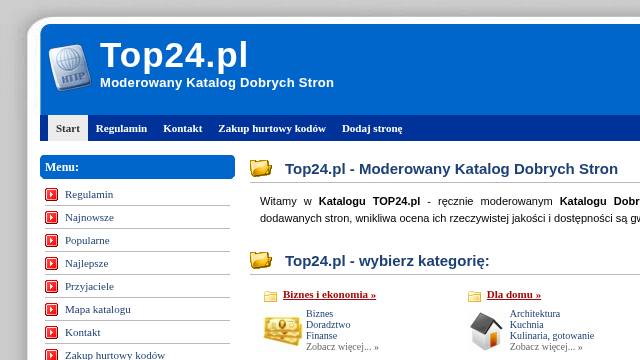Viewport: 640px width, 360px height.
Task: Open Najlepsze link in sidebar menu
Action: [x=87, y=264]
